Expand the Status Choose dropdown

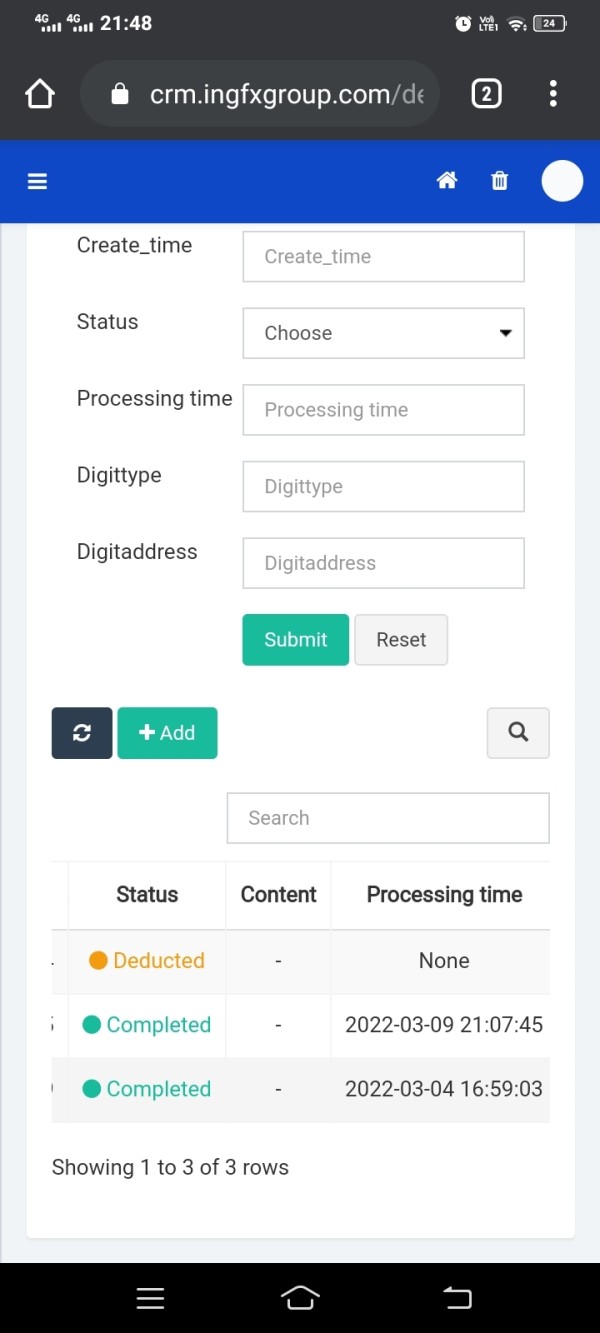pyautogui.click(x=383, y=333)
